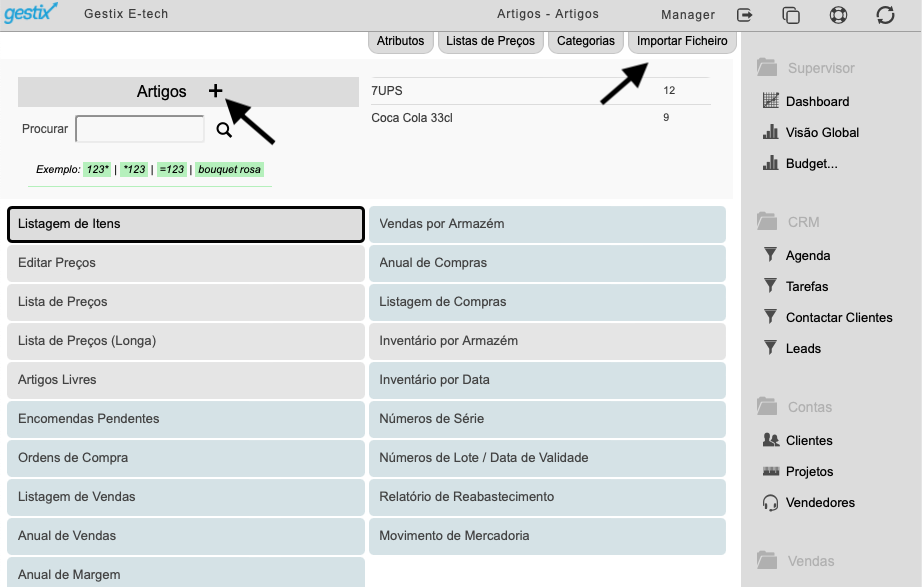
Task: Click the example pattern *123
Action: click(x=134, y=169)
